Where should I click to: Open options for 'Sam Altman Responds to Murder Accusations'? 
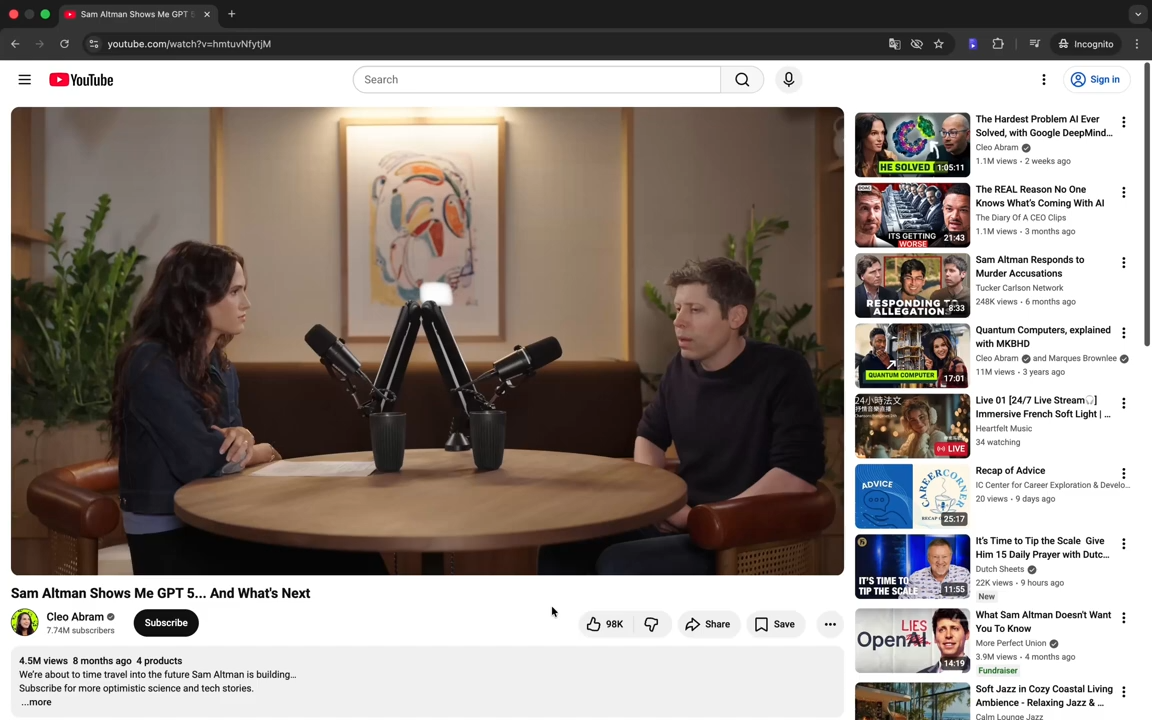(1123, 262)
